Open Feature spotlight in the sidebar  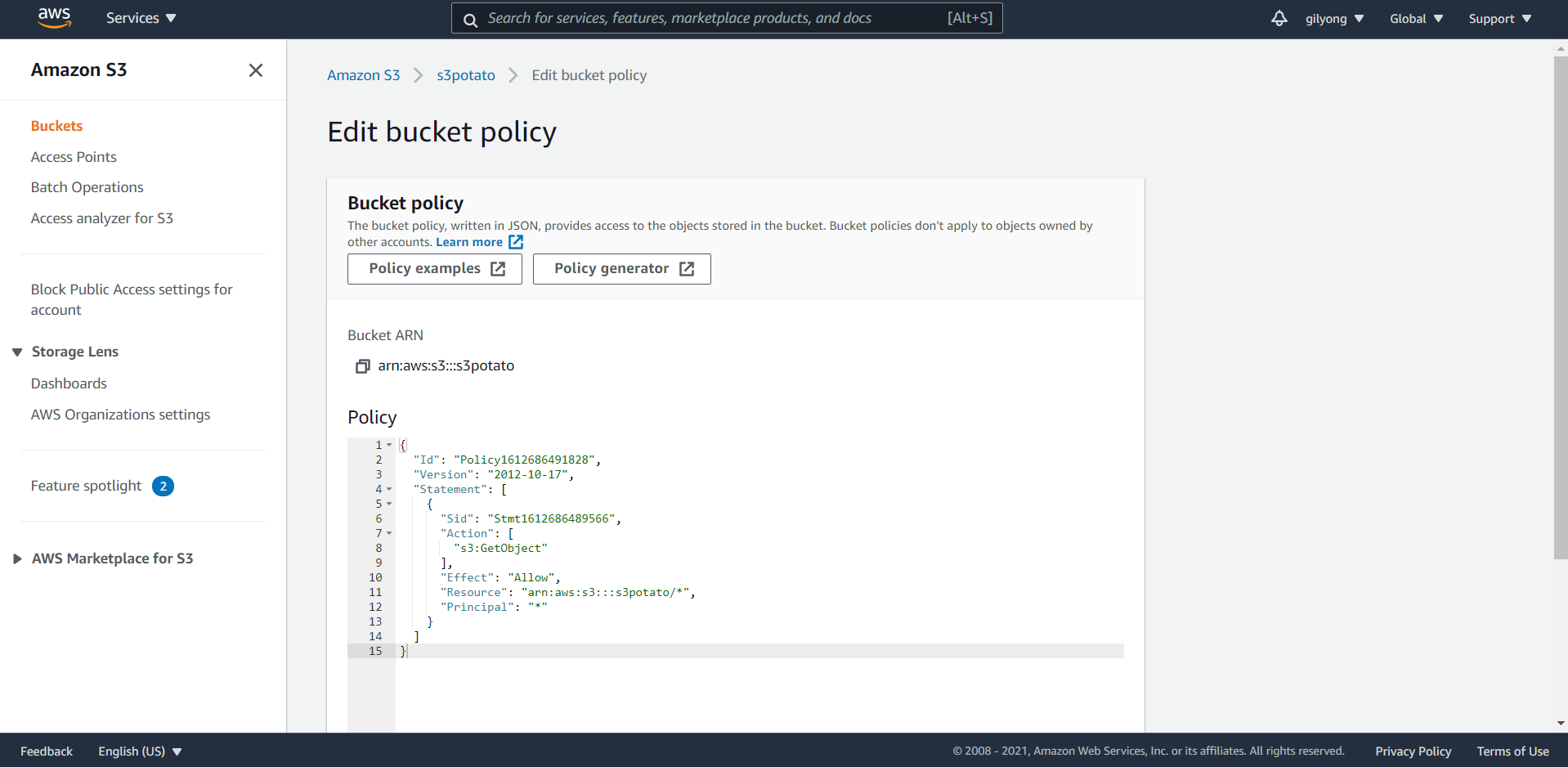(x=86, y=486)
